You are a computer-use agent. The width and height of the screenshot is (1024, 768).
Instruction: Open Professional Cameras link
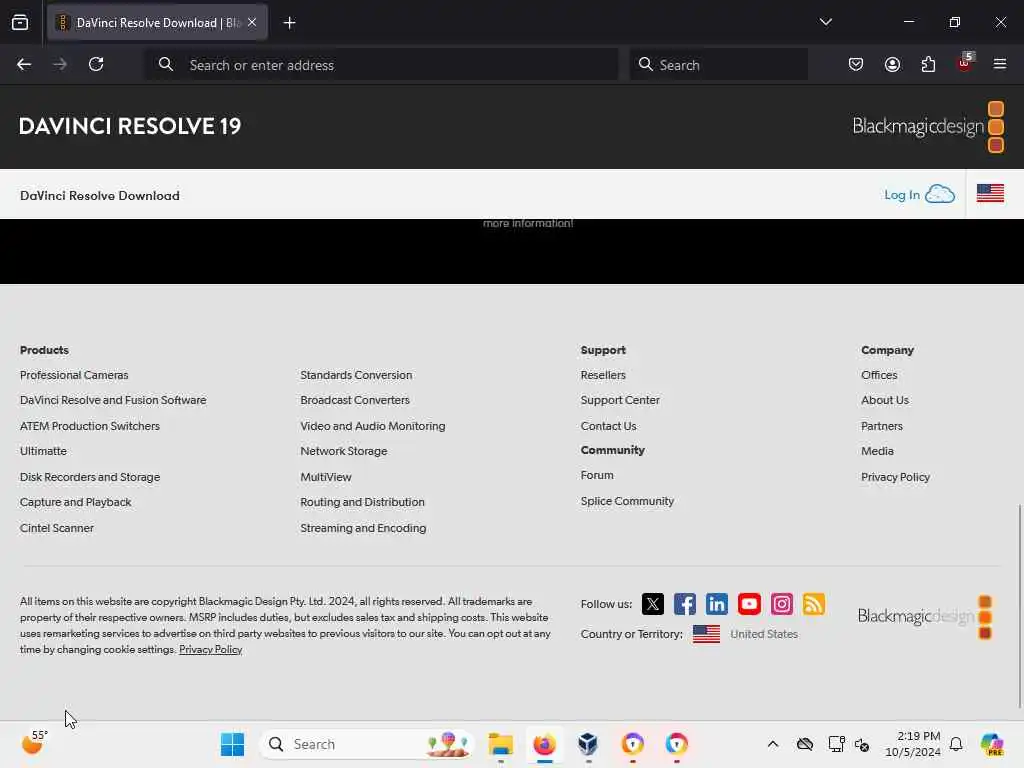(x=74, y=375)
